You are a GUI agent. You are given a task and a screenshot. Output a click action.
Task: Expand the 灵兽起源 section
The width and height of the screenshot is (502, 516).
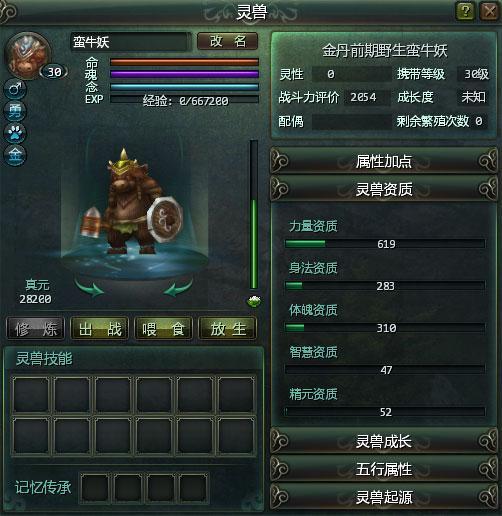tap(383, 497)
